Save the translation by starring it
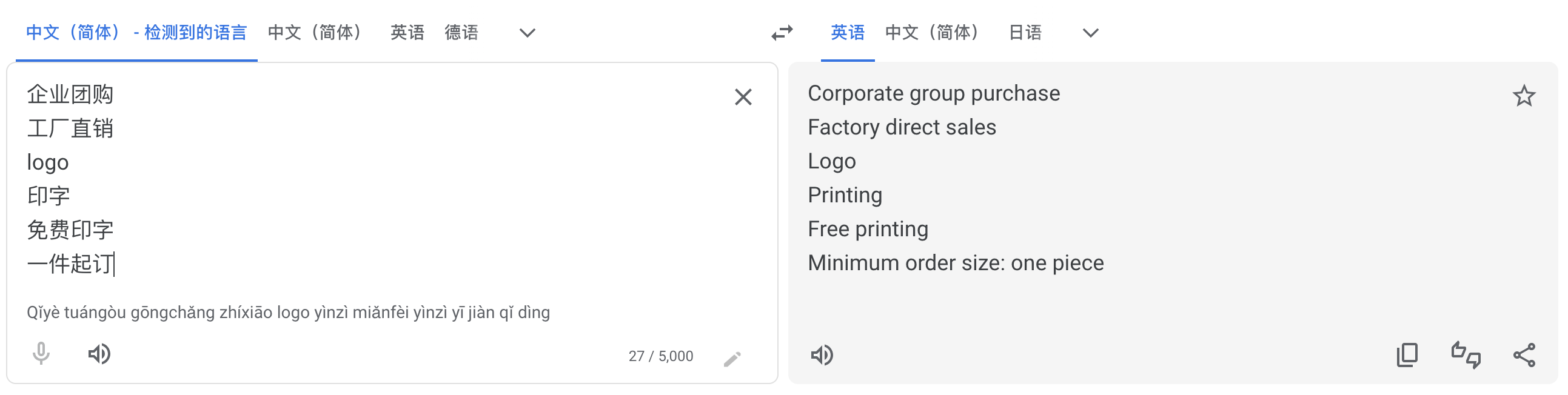This screenshot has width=1568, height=395. point(1524,96)
